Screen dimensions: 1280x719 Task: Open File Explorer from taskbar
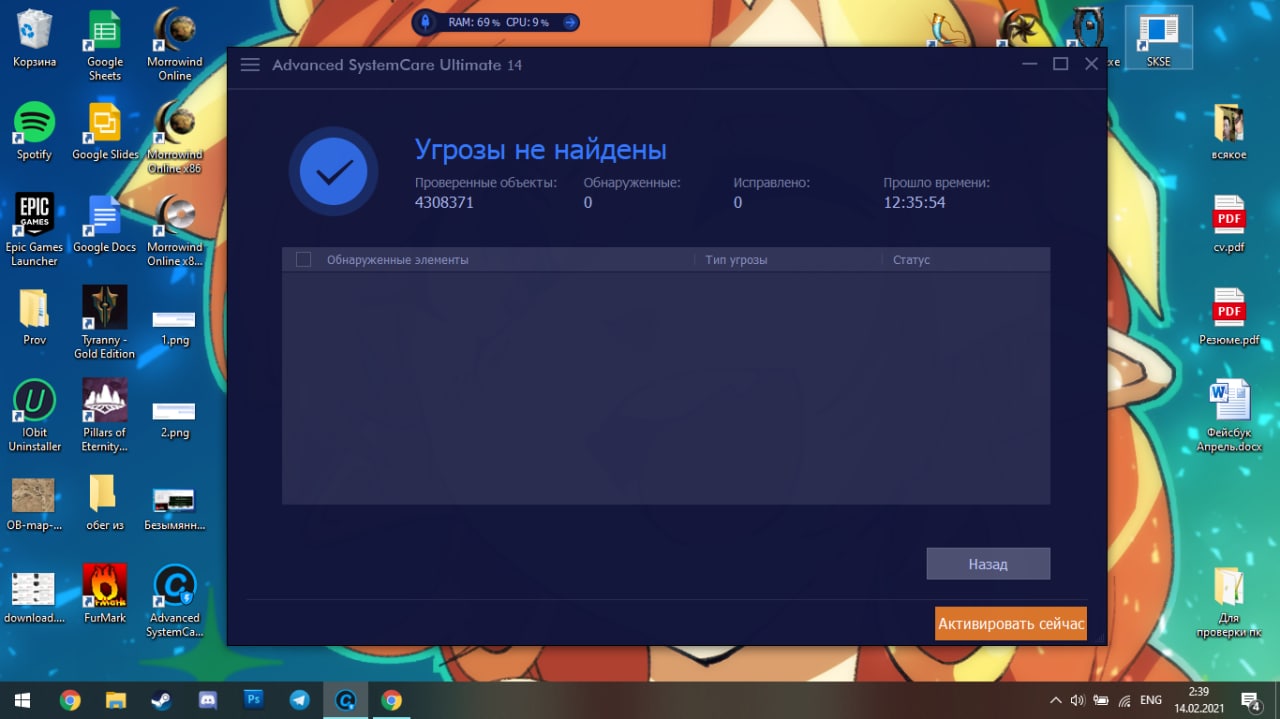point(116,700)
